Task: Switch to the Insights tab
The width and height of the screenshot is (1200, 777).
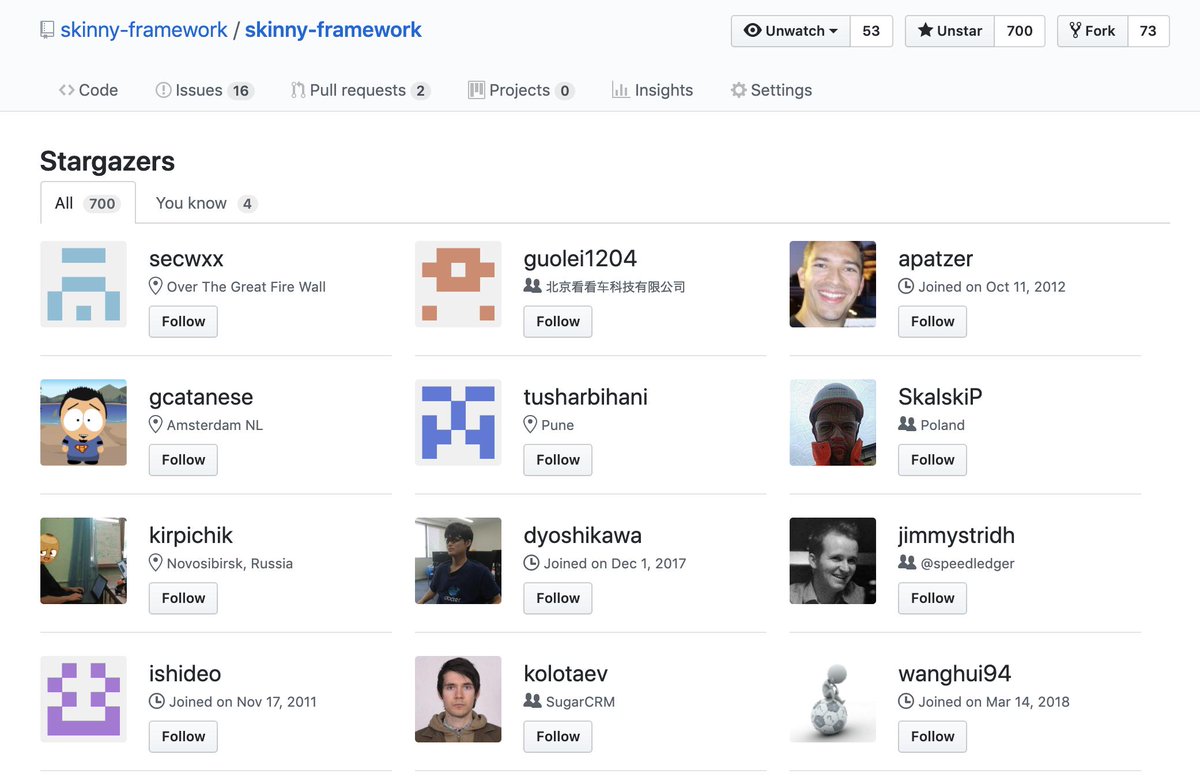Action: pos(652,90)
